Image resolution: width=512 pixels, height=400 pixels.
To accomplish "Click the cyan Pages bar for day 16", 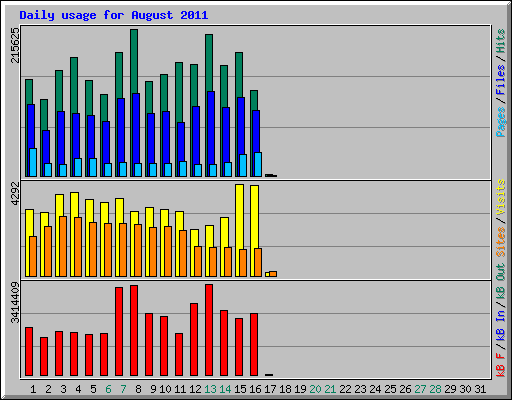I will tap(258, 164).
